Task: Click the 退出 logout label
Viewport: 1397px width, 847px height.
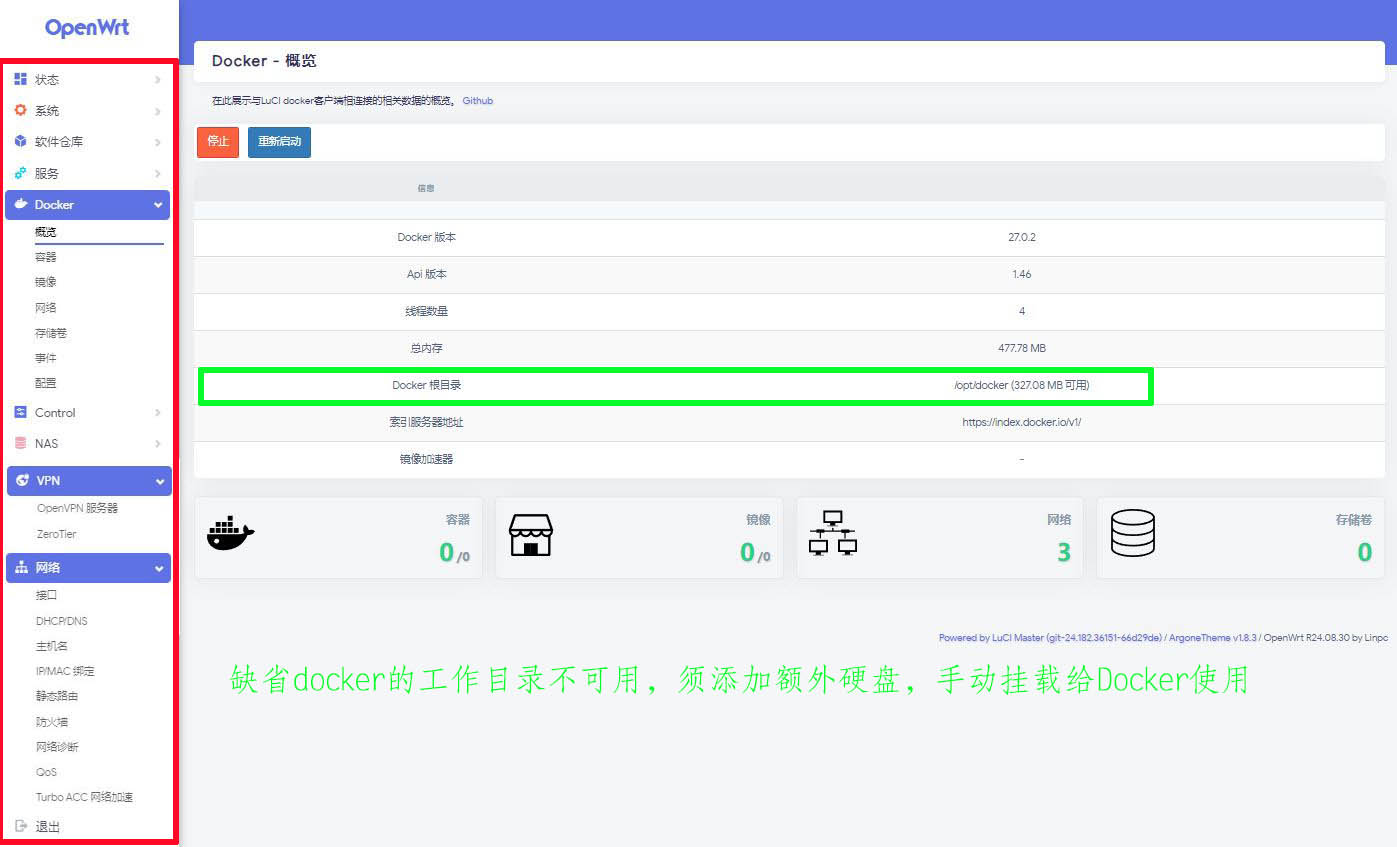Action: point(48,827)
